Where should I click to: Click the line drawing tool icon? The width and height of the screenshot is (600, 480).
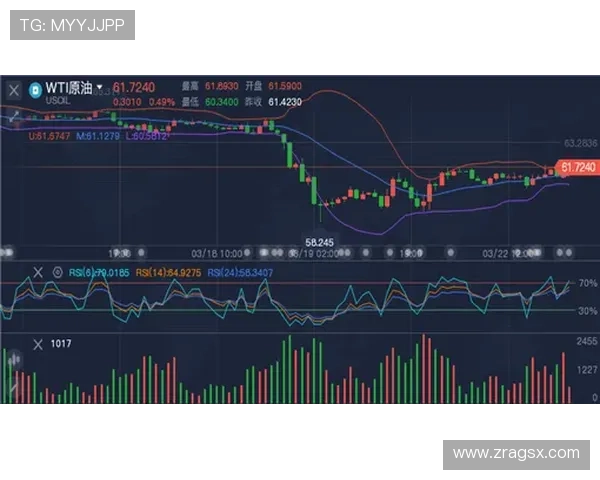tap(12, 387)
